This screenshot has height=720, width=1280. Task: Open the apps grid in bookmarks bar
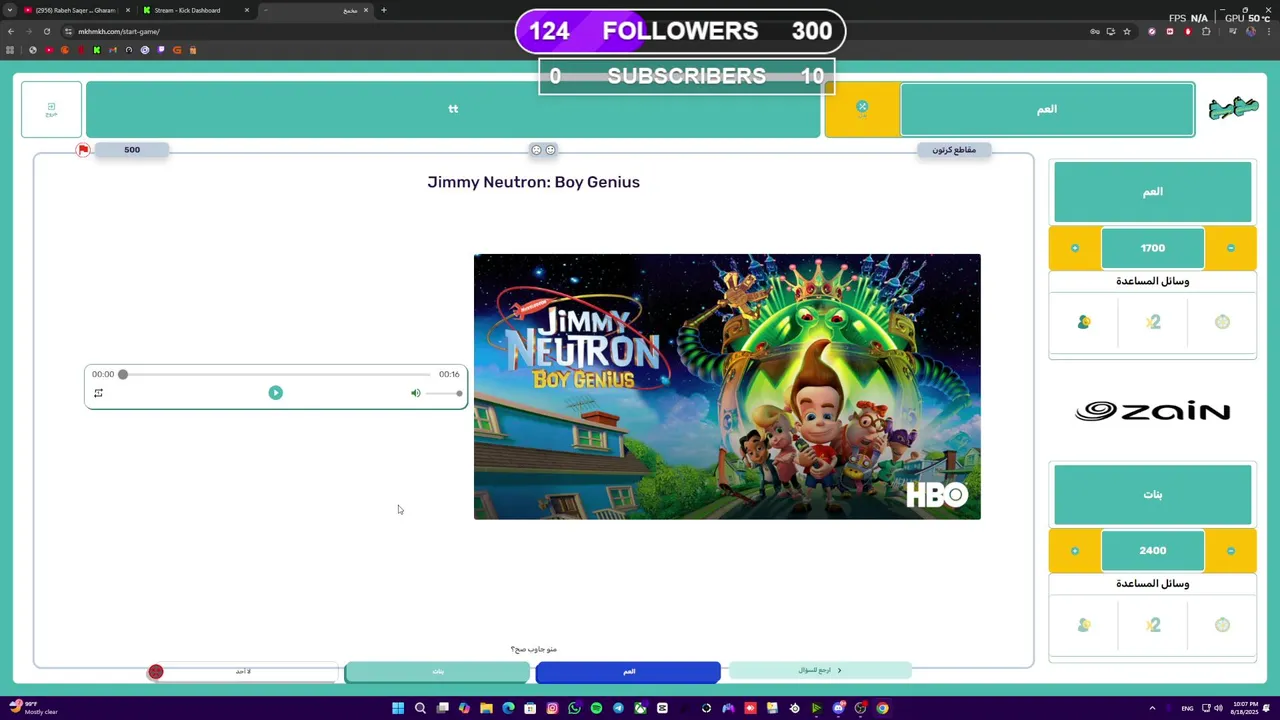10,50
